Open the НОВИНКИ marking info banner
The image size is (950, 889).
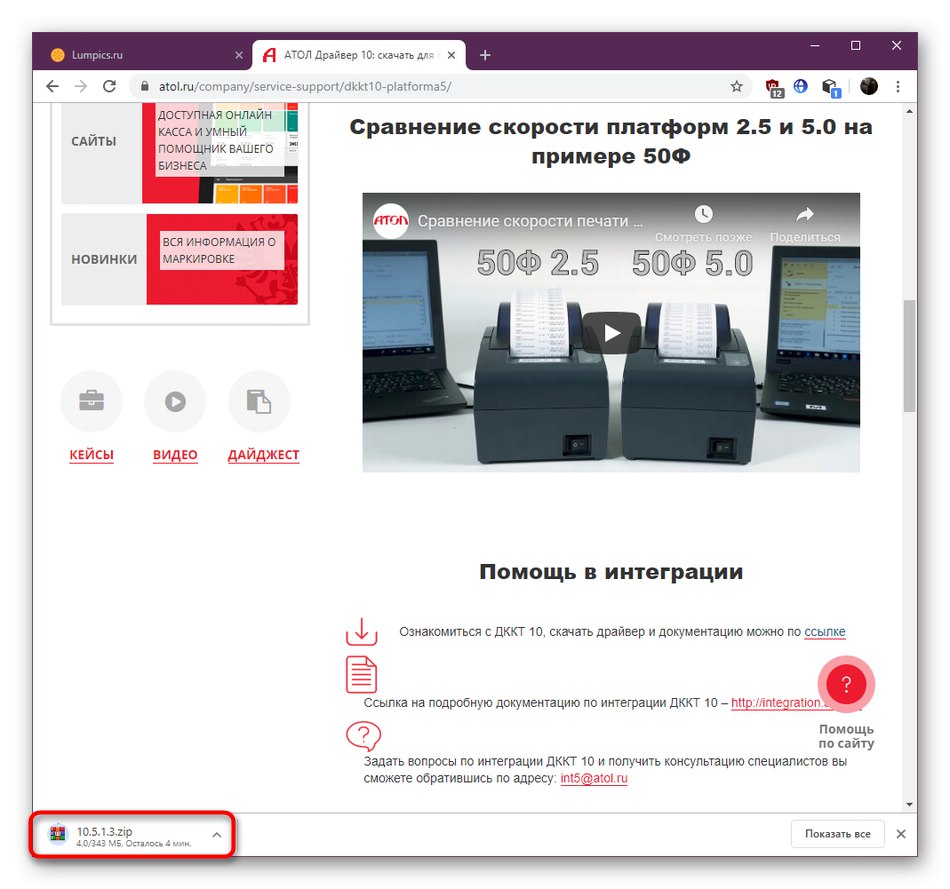point(180,259)
